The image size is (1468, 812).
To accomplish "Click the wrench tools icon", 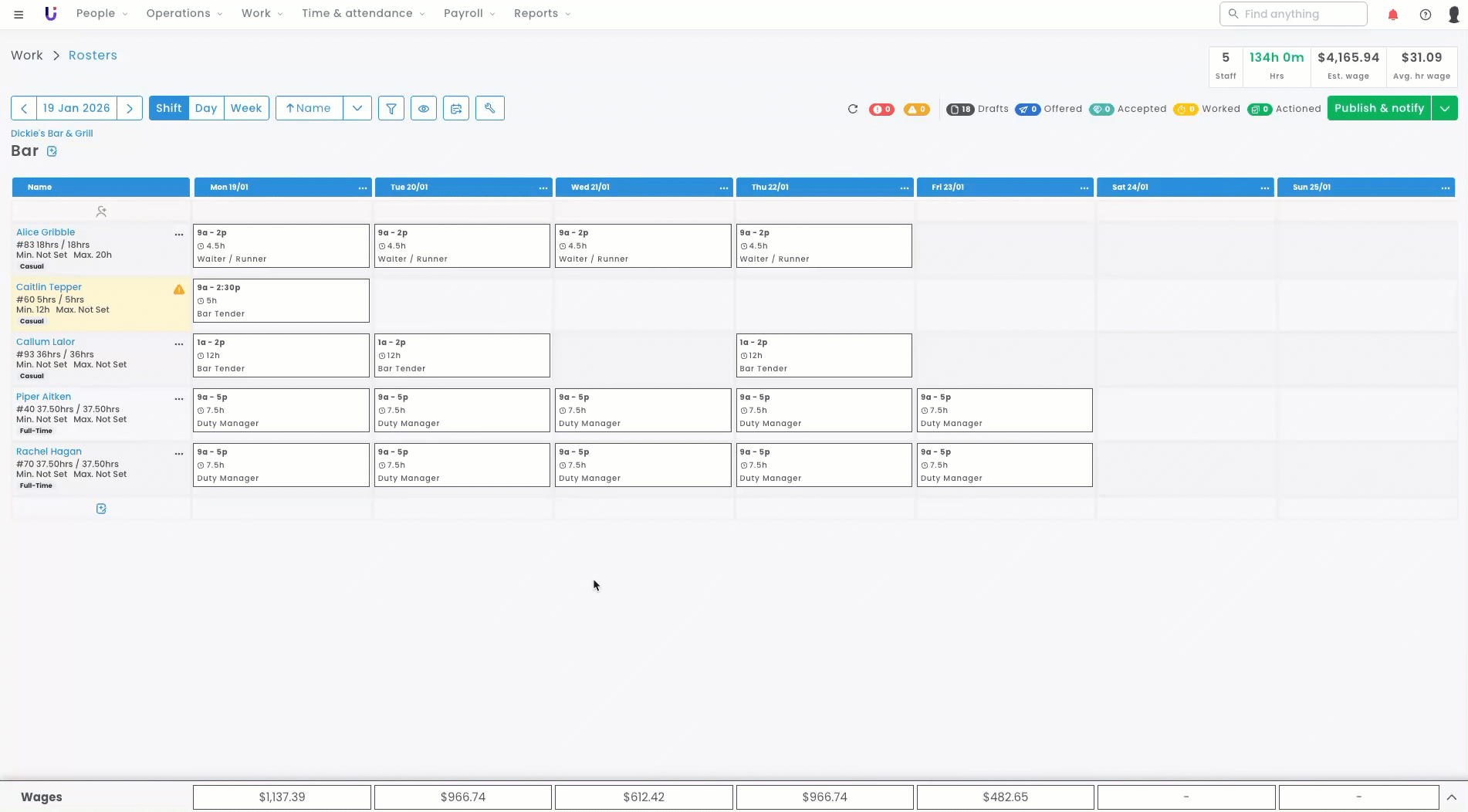I will point(489,108).
